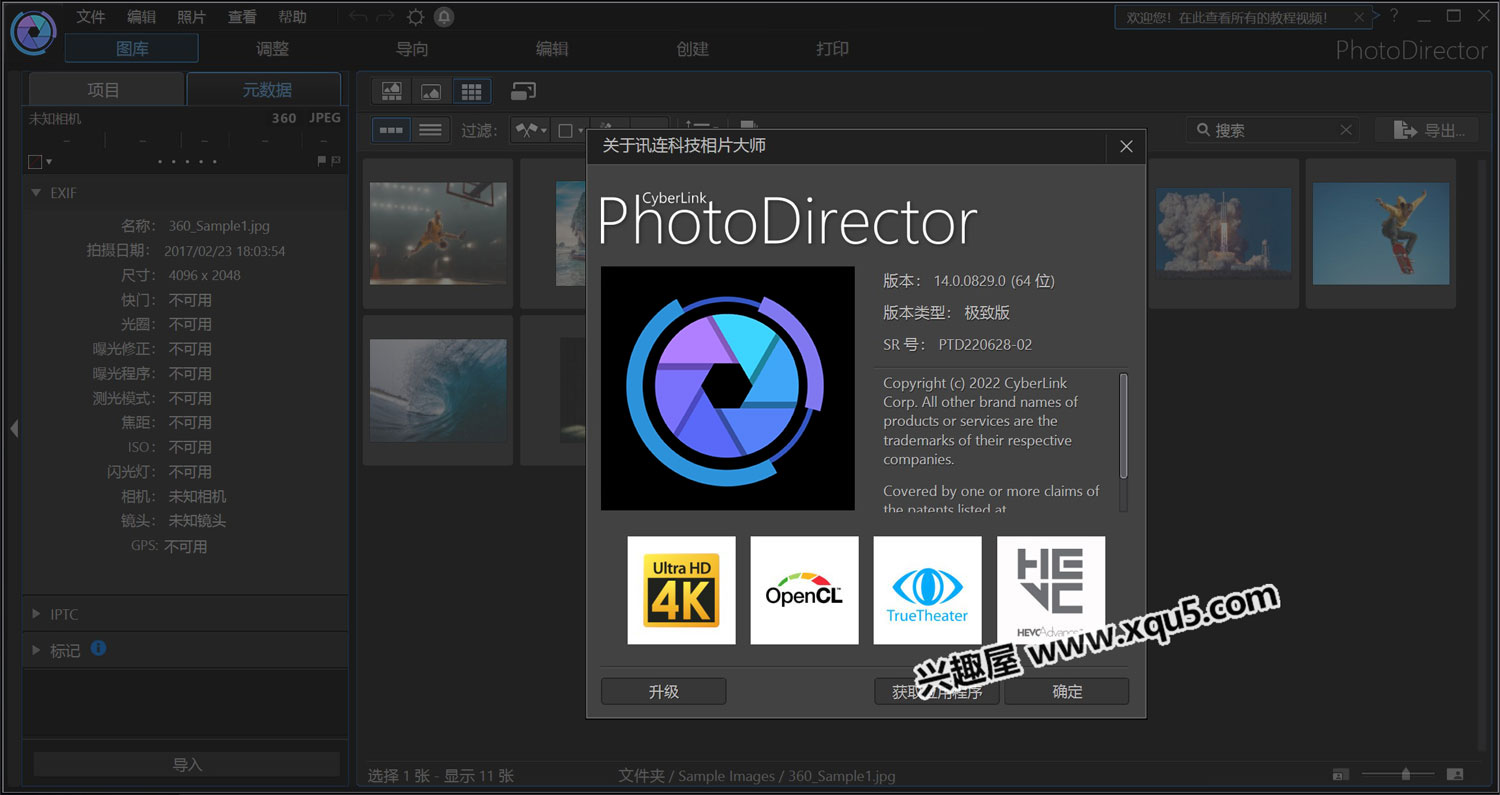Screen dimensions: 1500x795
Task: Switch to the 图库 library module
Action: [x=132, y=48]
